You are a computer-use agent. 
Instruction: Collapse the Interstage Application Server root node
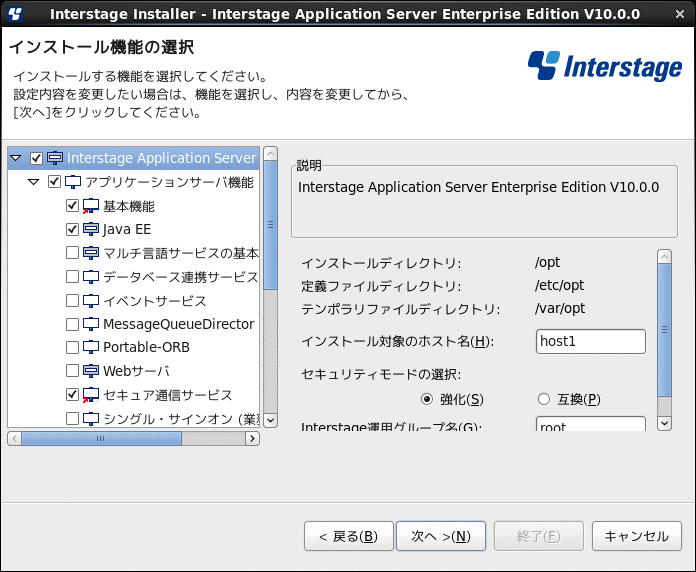(16, 158)
